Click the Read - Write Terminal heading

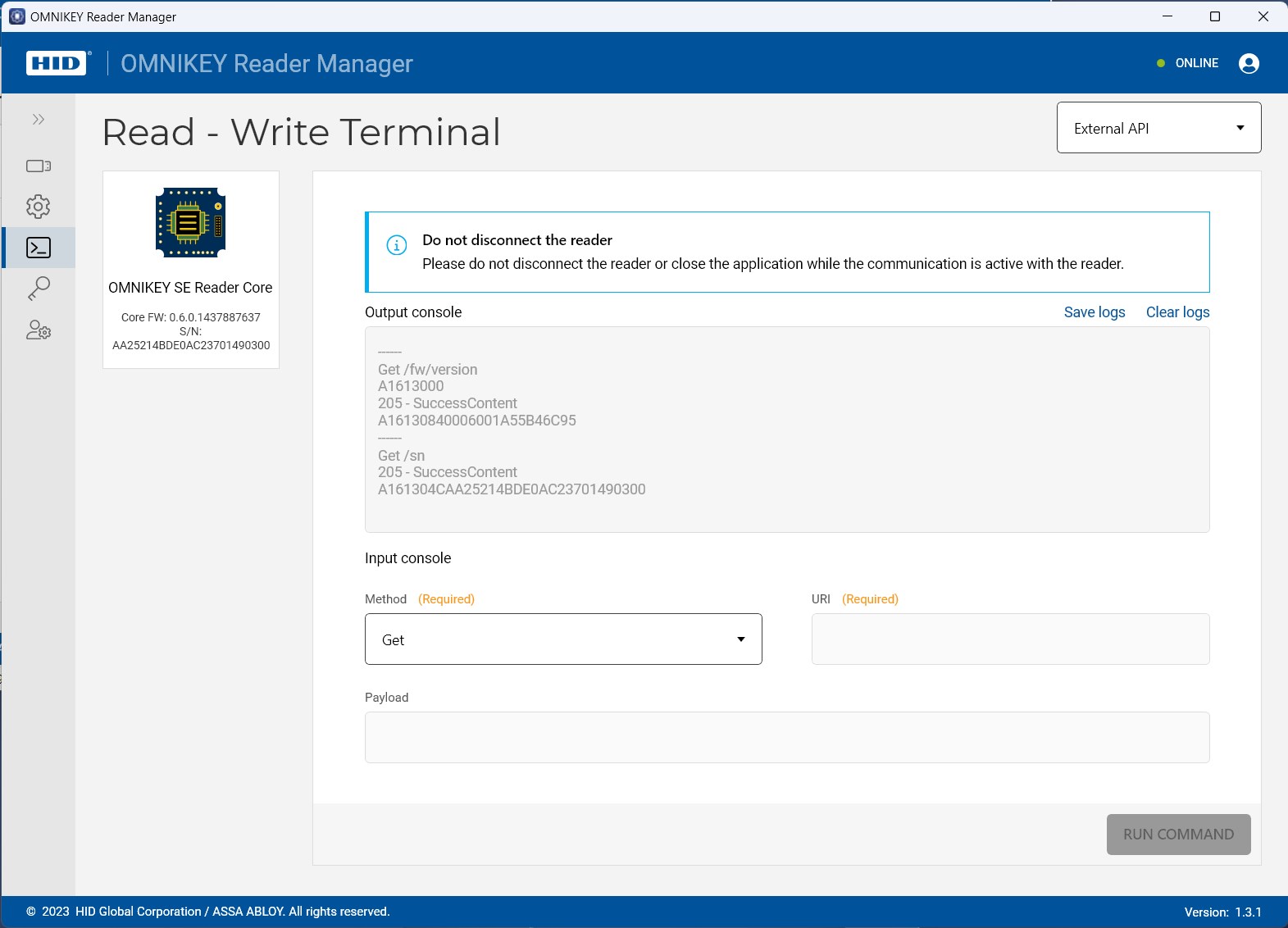pyautogui.click(x=302, y=132)
